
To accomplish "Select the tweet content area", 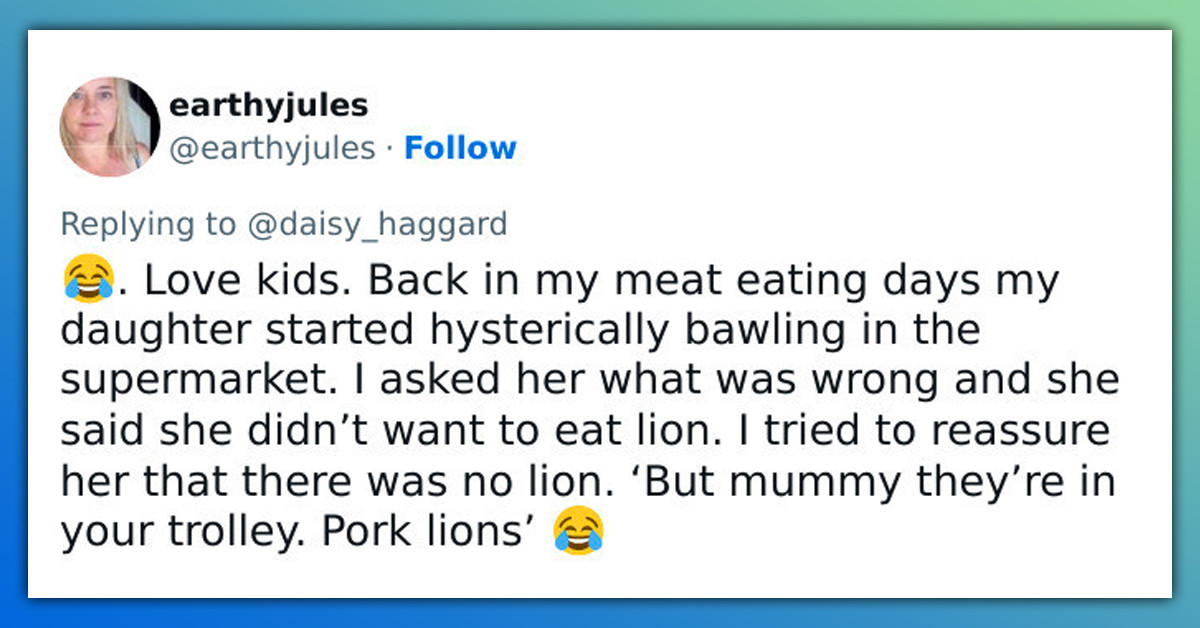I will tap(590, 405).
